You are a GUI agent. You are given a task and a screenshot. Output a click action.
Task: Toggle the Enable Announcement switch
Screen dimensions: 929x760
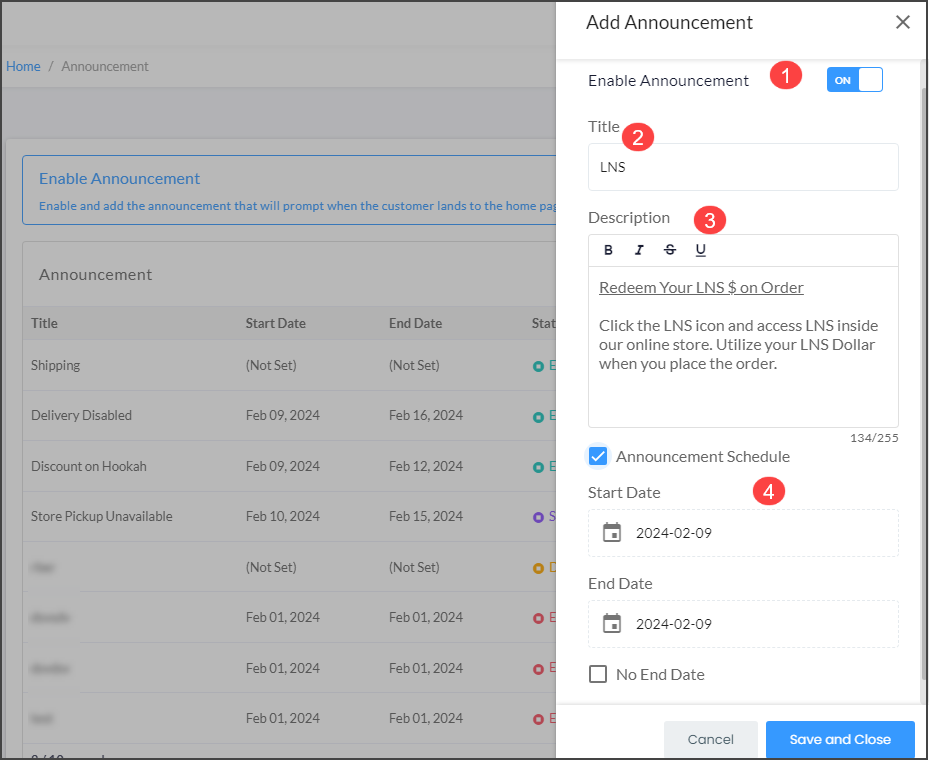point(854,80)
